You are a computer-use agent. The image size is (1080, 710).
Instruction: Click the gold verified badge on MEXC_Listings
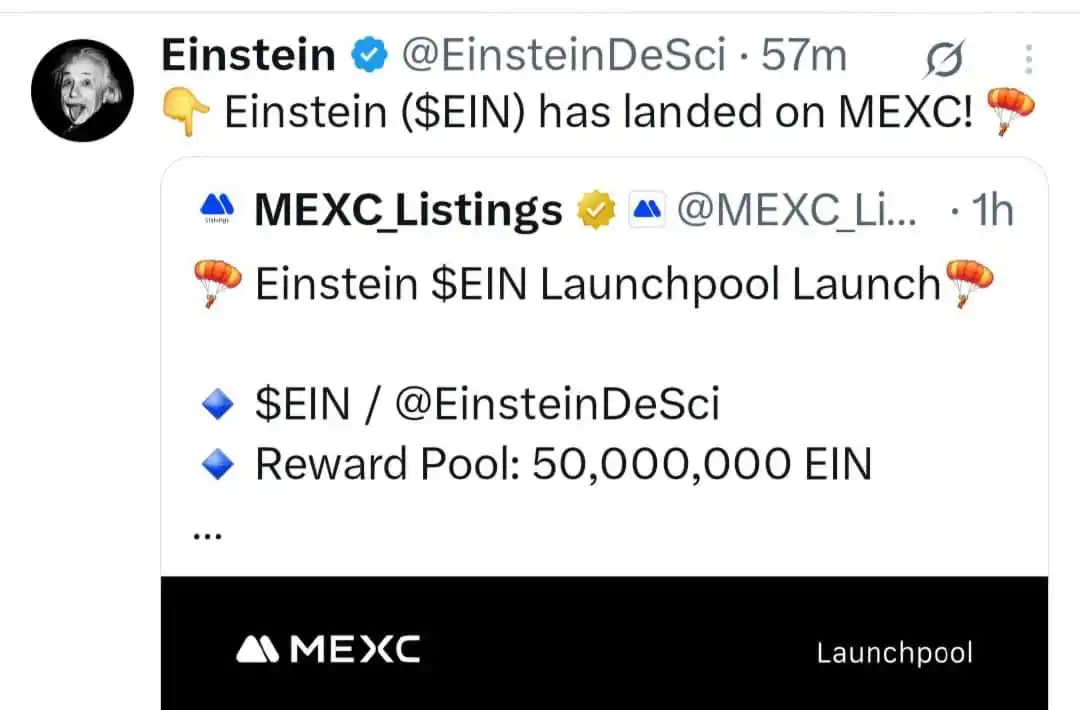(x=596, y=209)
